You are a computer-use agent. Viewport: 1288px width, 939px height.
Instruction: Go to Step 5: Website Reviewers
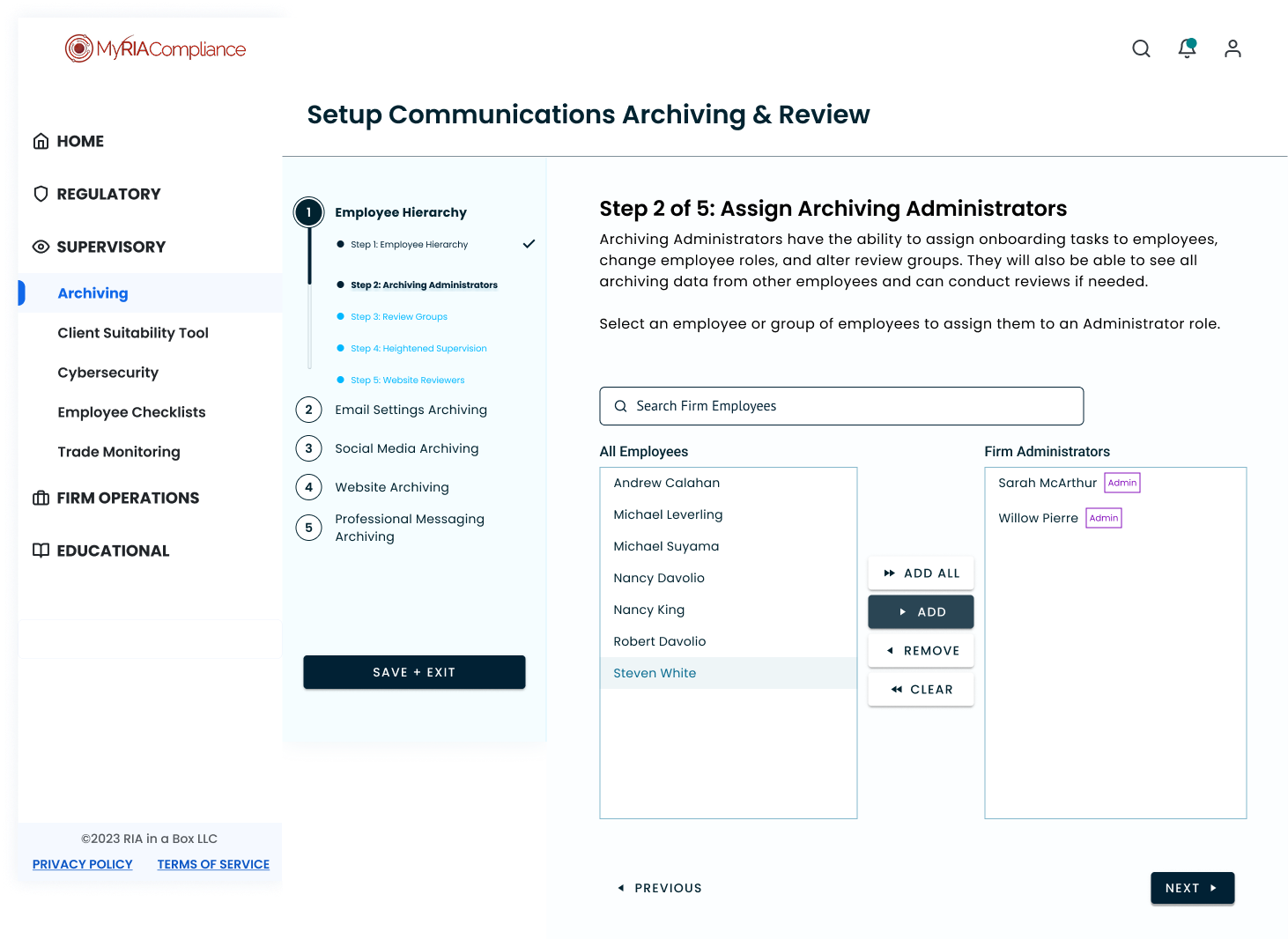pos(407,380)
